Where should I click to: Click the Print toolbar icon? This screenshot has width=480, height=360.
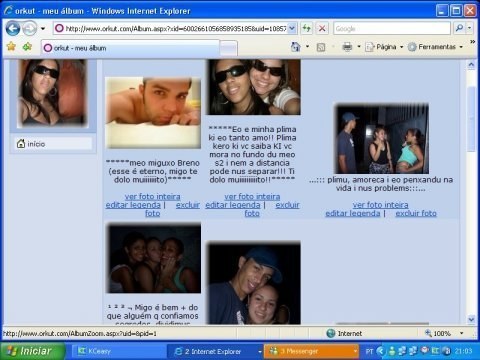tap(347, 47)
